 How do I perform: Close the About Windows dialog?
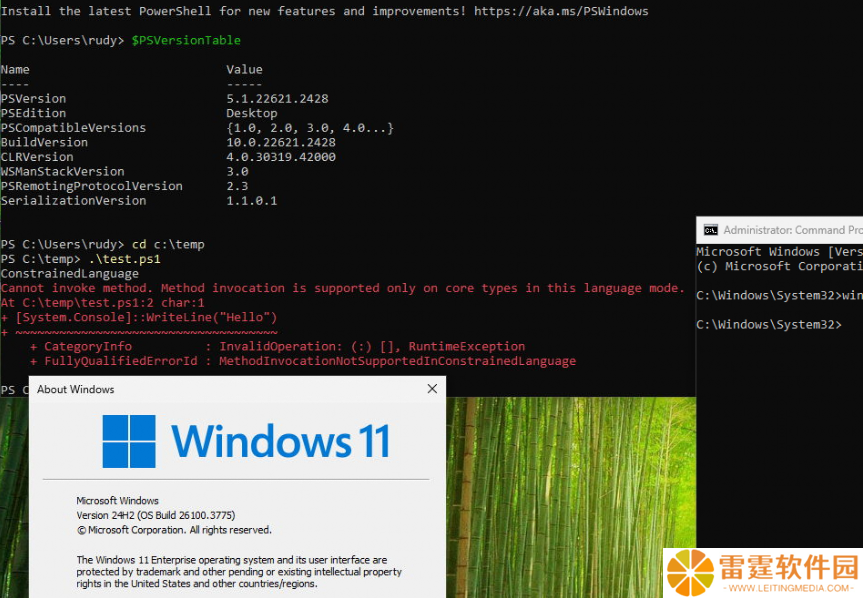pos(432,389)
